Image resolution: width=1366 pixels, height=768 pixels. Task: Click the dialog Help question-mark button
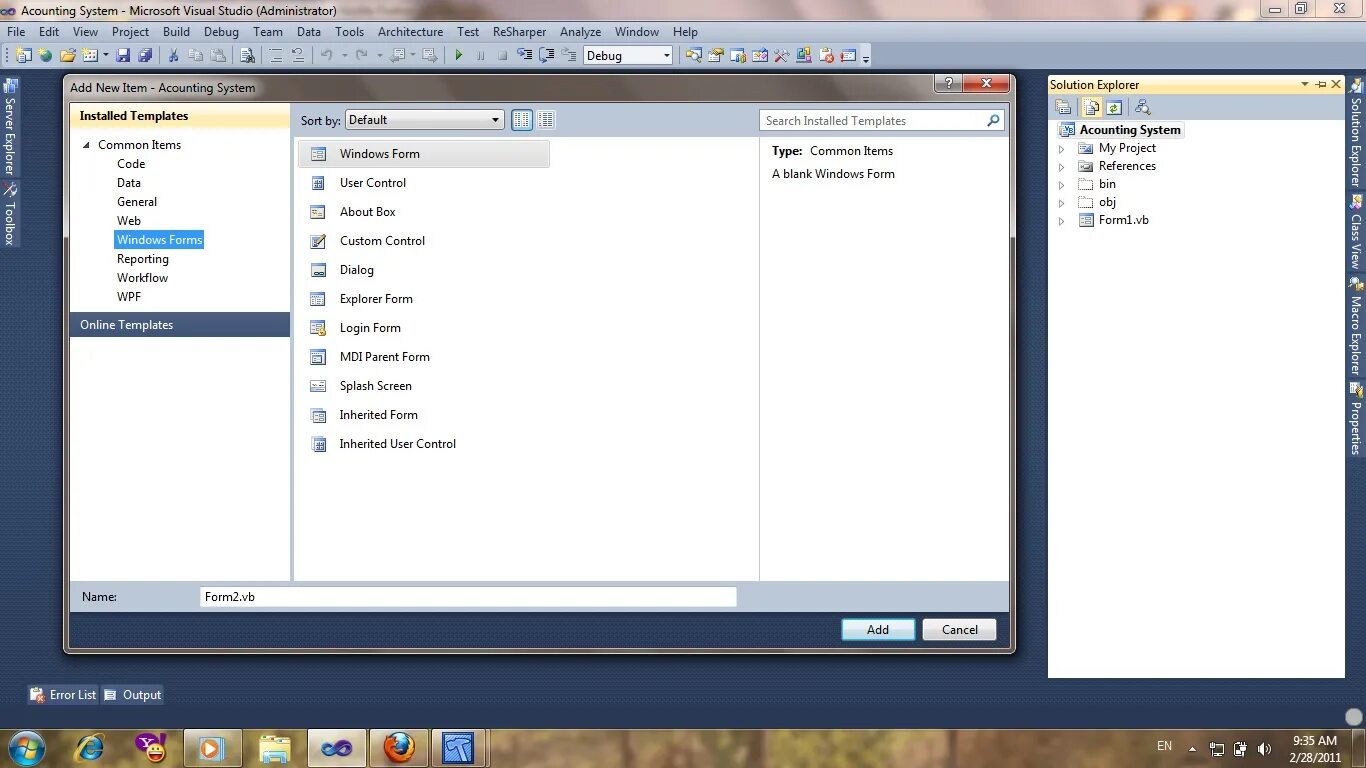click(950, 84)
